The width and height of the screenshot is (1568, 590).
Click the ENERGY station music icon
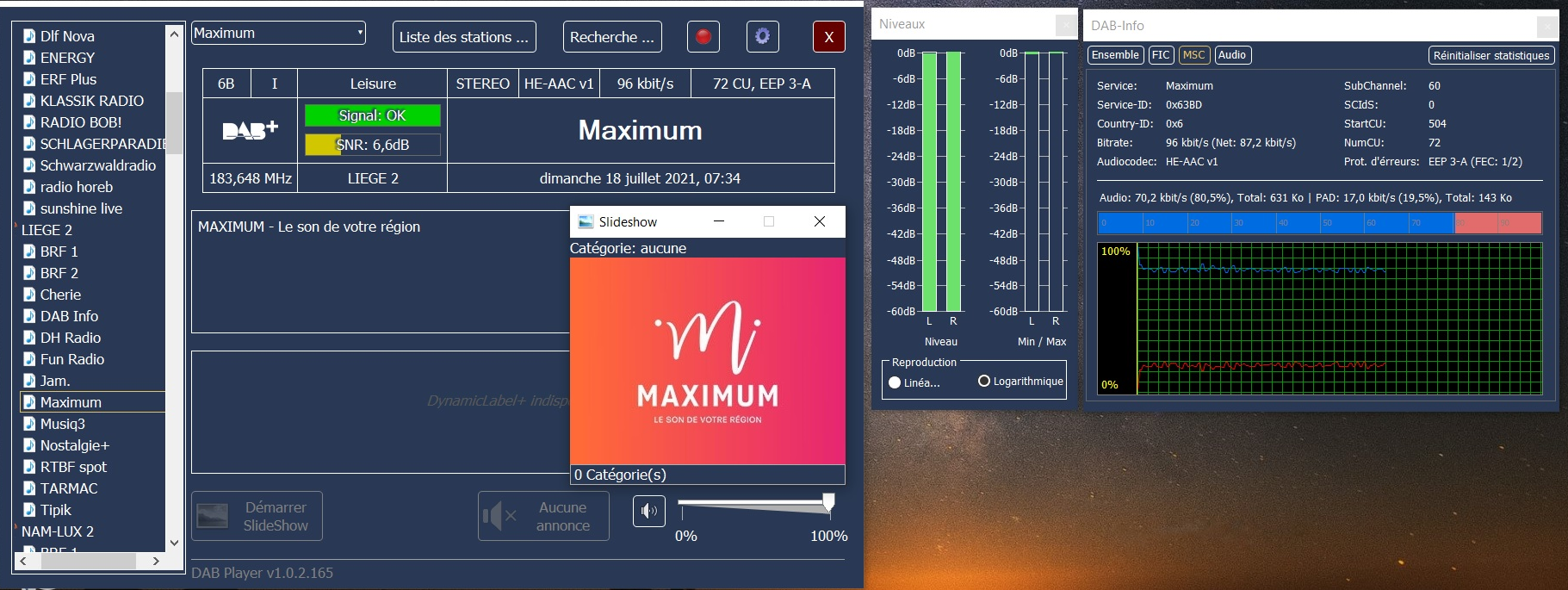point(28,58)
